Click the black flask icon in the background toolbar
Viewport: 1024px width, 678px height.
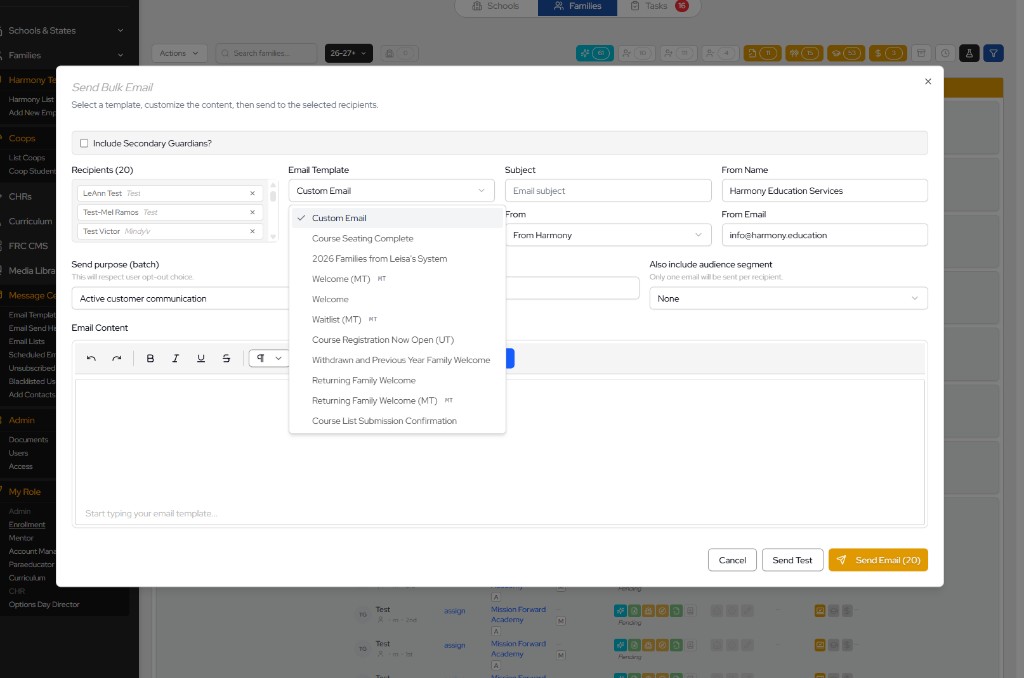coord(969,54)
